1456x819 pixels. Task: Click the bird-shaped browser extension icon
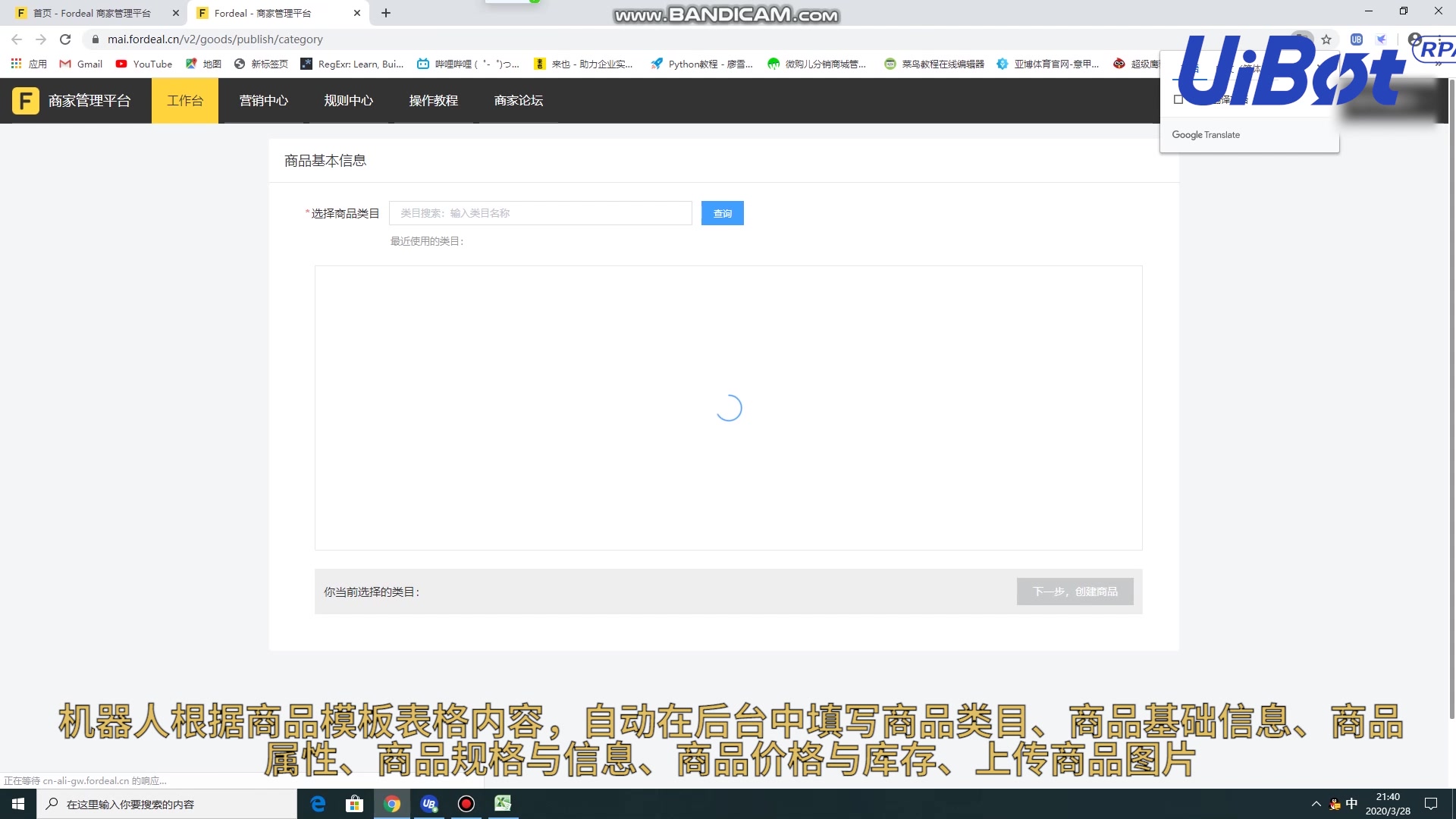tap(1382, 41)
